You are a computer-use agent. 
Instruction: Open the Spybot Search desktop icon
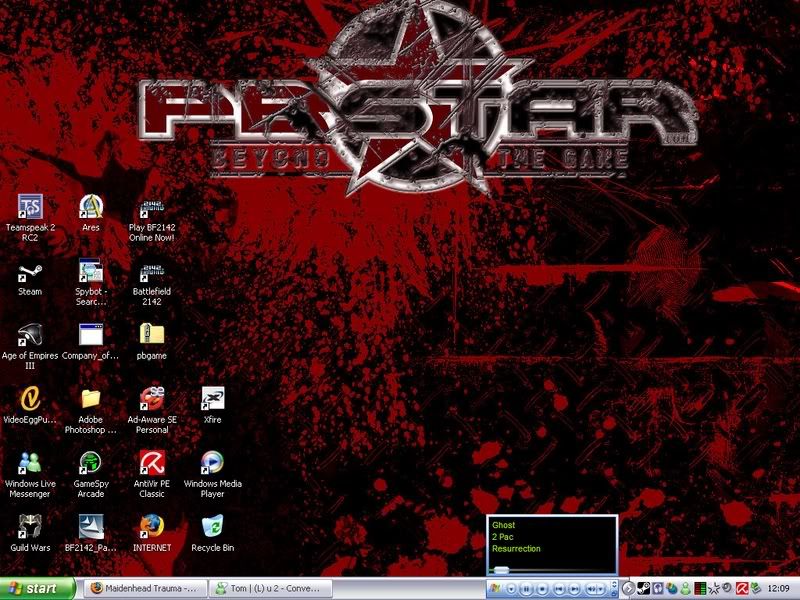click(x=91, y=282)
